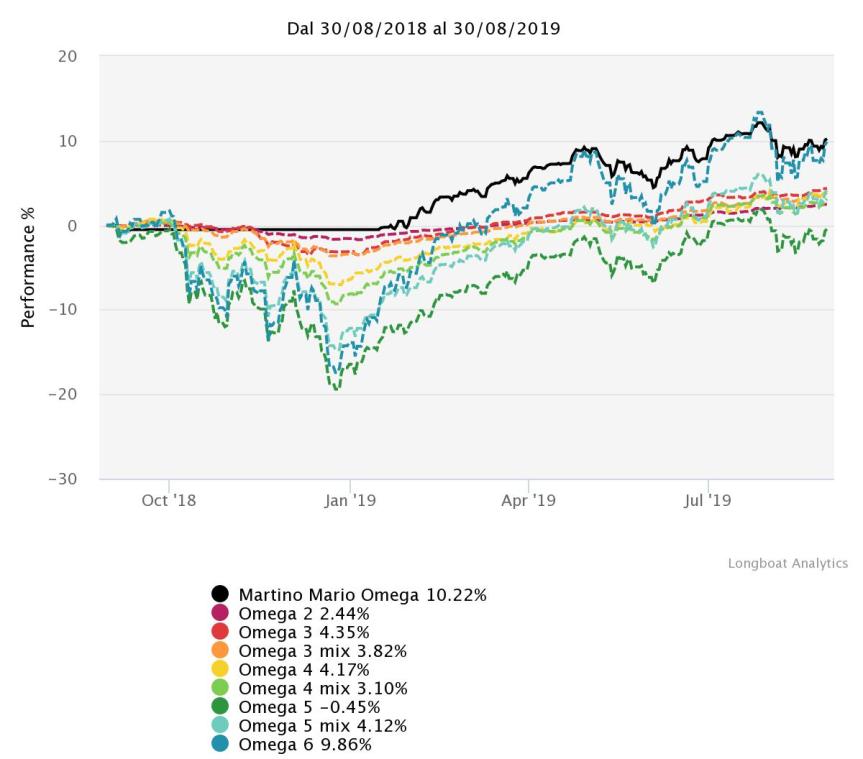Image resolution: width=863 pixels, height=759 pixels.
Task: Click the purple Omega 2 legend dot
Action: [x=220, y=614]
